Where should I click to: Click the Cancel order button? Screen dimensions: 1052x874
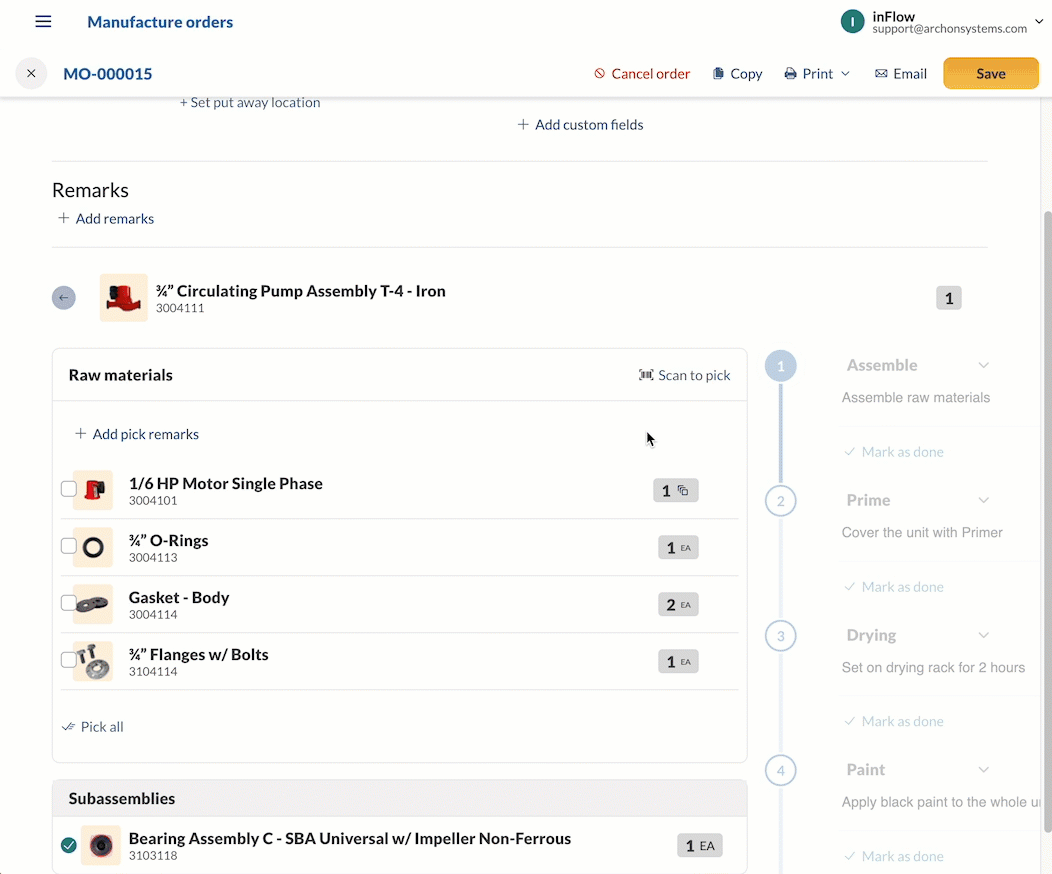(x=642, y=74)
